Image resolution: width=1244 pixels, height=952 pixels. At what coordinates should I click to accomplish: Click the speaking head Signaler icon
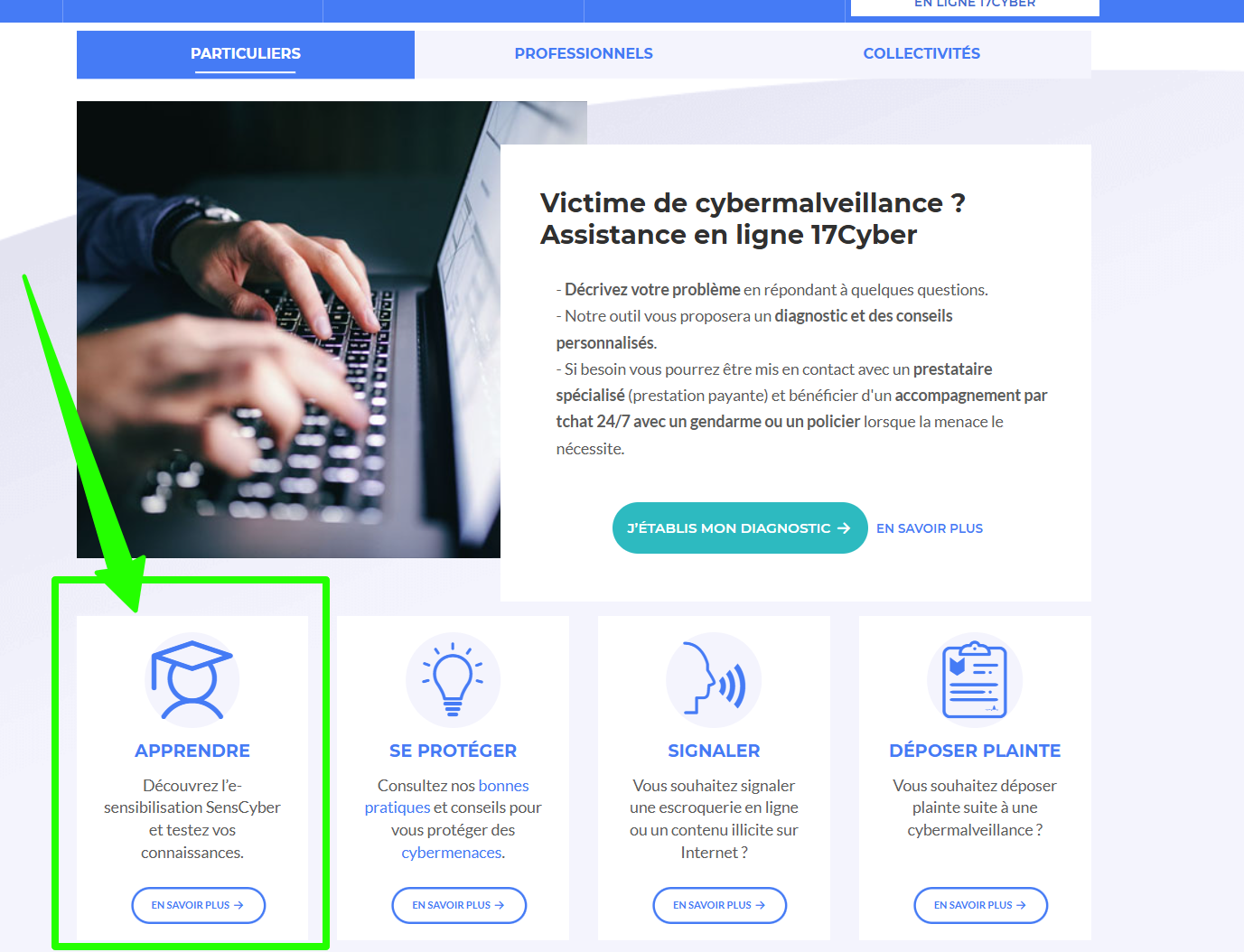point(714,680)
